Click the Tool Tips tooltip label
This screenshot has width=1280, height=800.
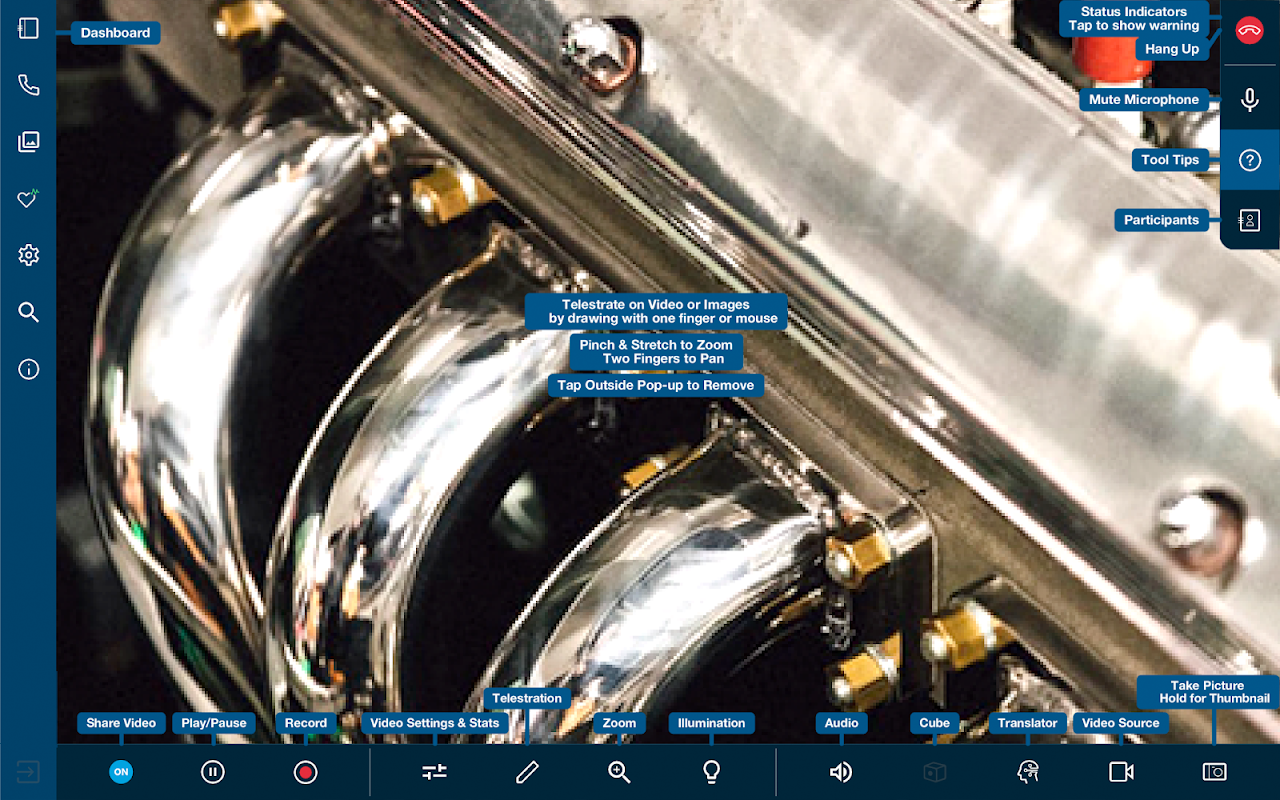tap(1170, 160)
